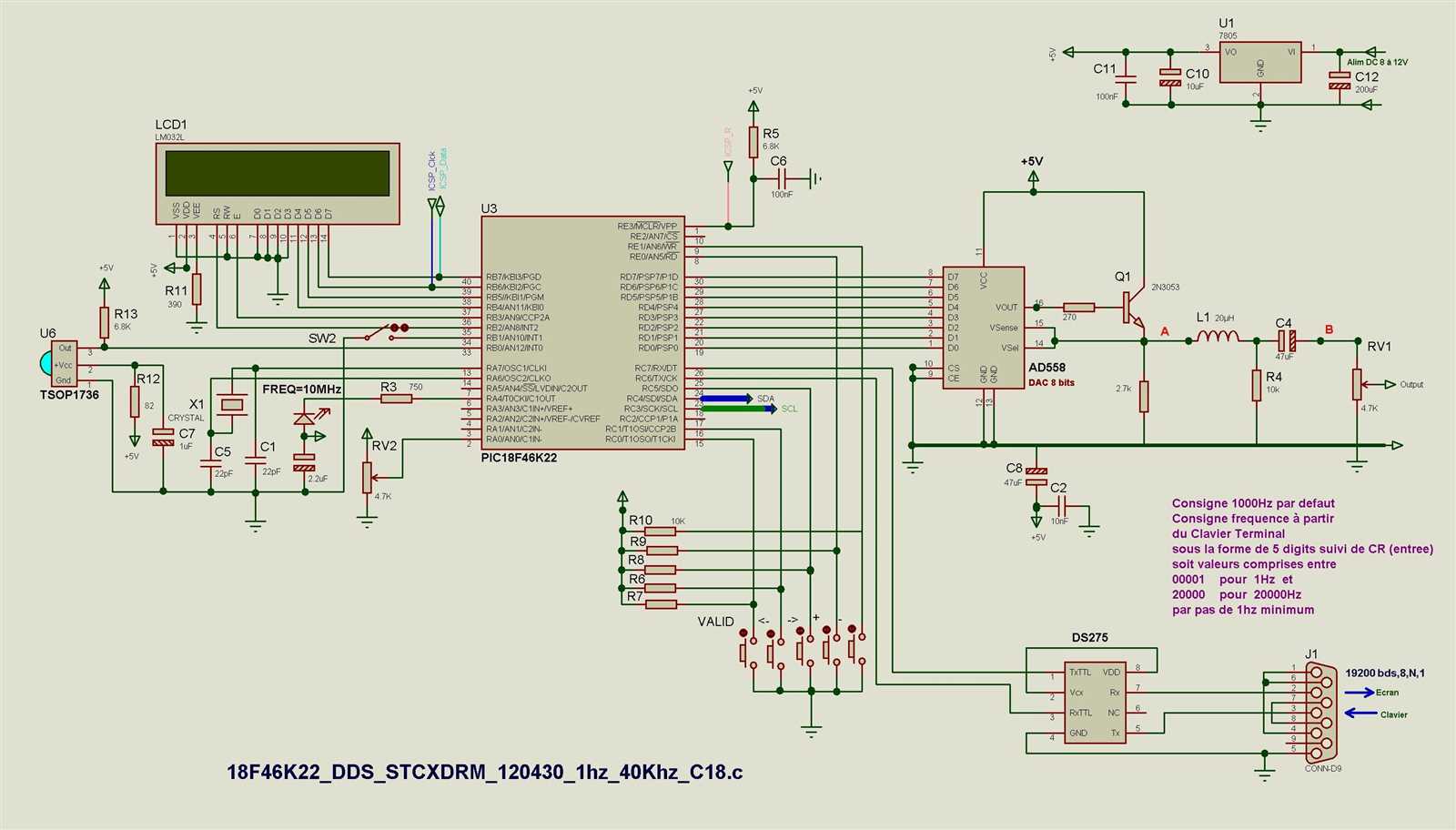Select the red point A marker
1456x830 pixels.
[1165, 332]
